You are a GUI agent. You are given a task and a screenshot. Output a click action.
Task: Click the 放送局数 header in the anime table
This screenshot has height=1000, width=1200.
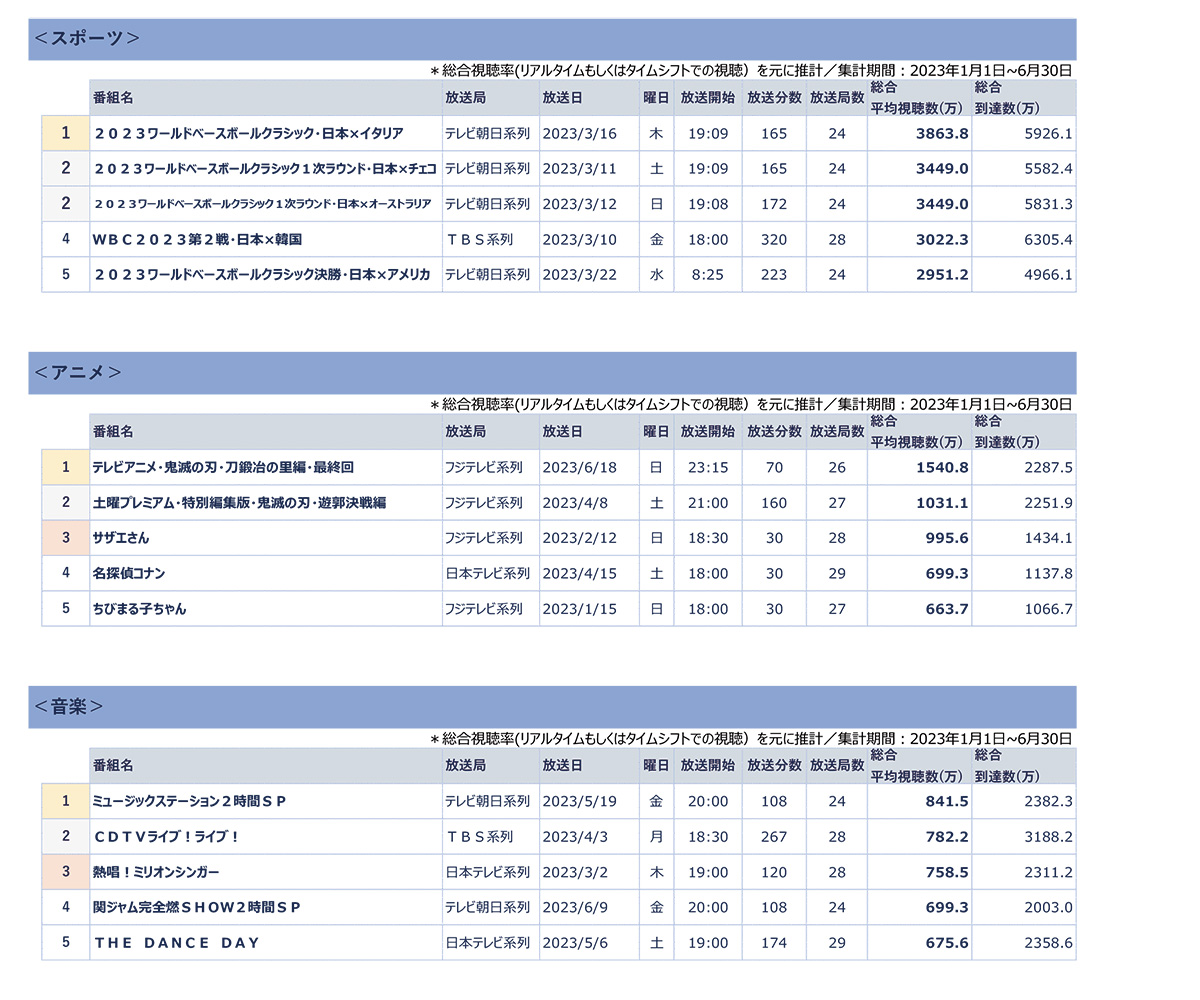tap(837, 432)
